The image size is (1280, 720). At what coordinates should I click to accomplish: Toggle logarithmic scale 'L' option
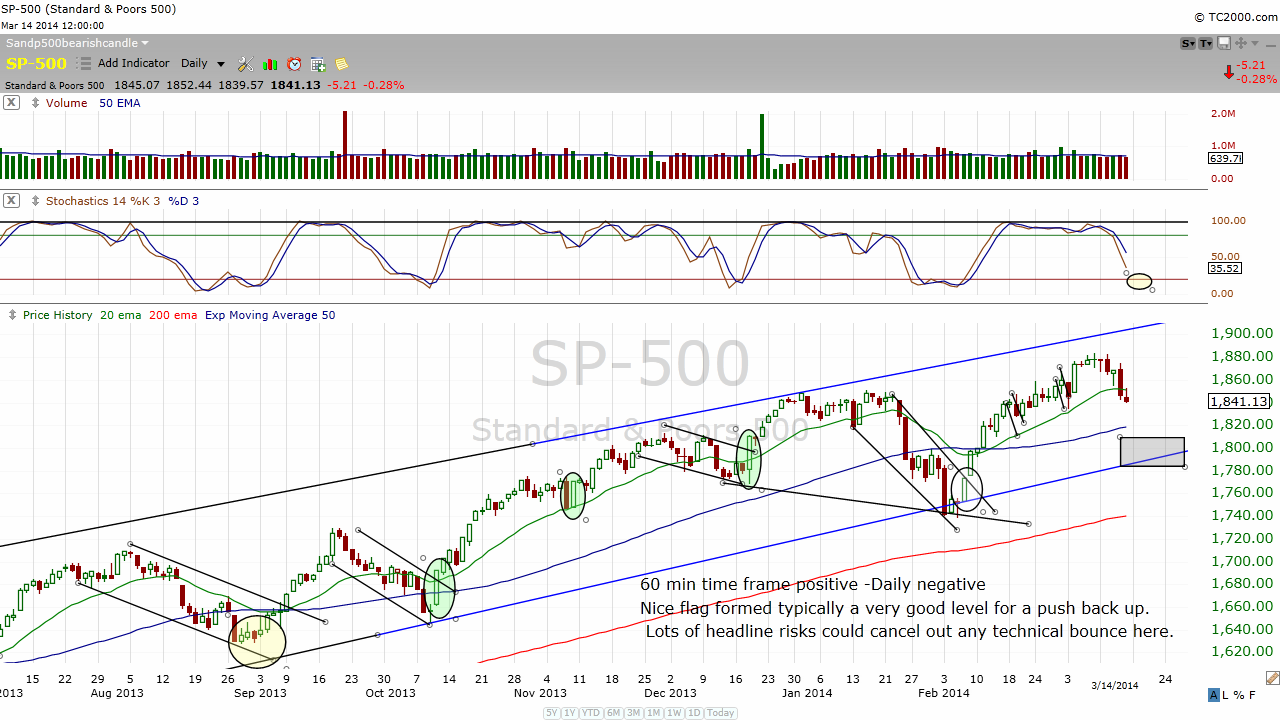(1226, 695)
